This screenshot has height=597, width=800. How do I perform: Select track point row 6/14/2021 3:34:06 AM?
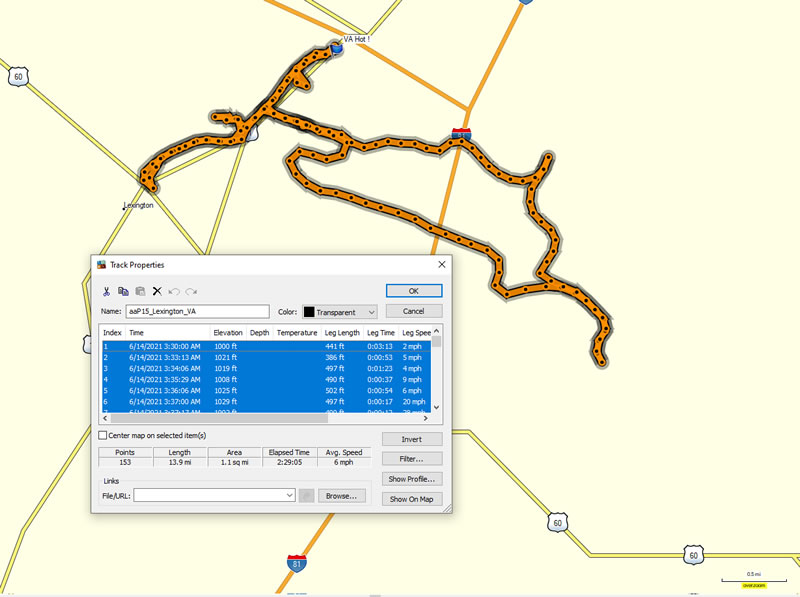(266, 368)
